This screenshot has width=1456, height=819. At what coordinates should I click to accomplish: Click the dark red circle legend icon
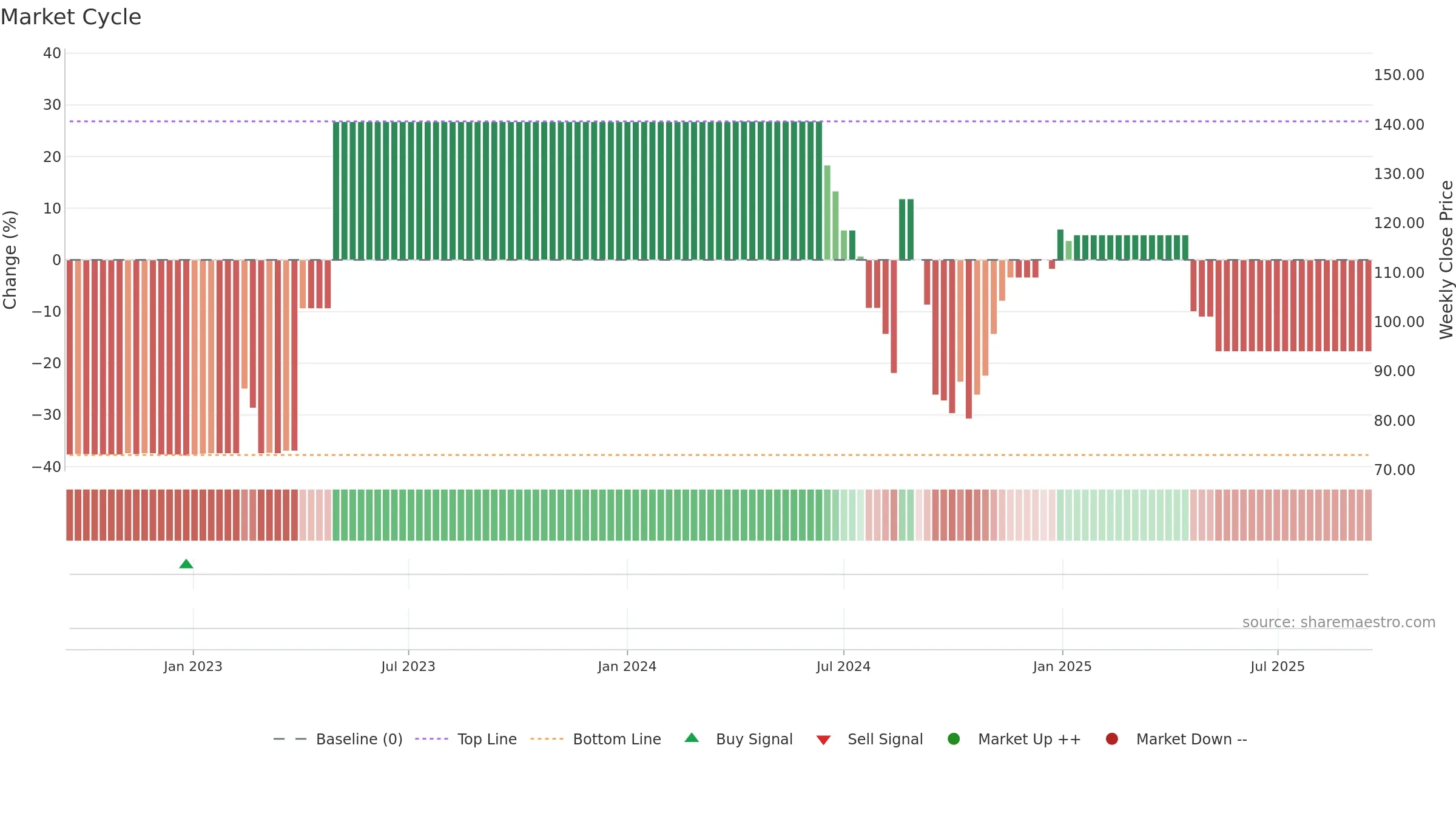[1112, 739]
